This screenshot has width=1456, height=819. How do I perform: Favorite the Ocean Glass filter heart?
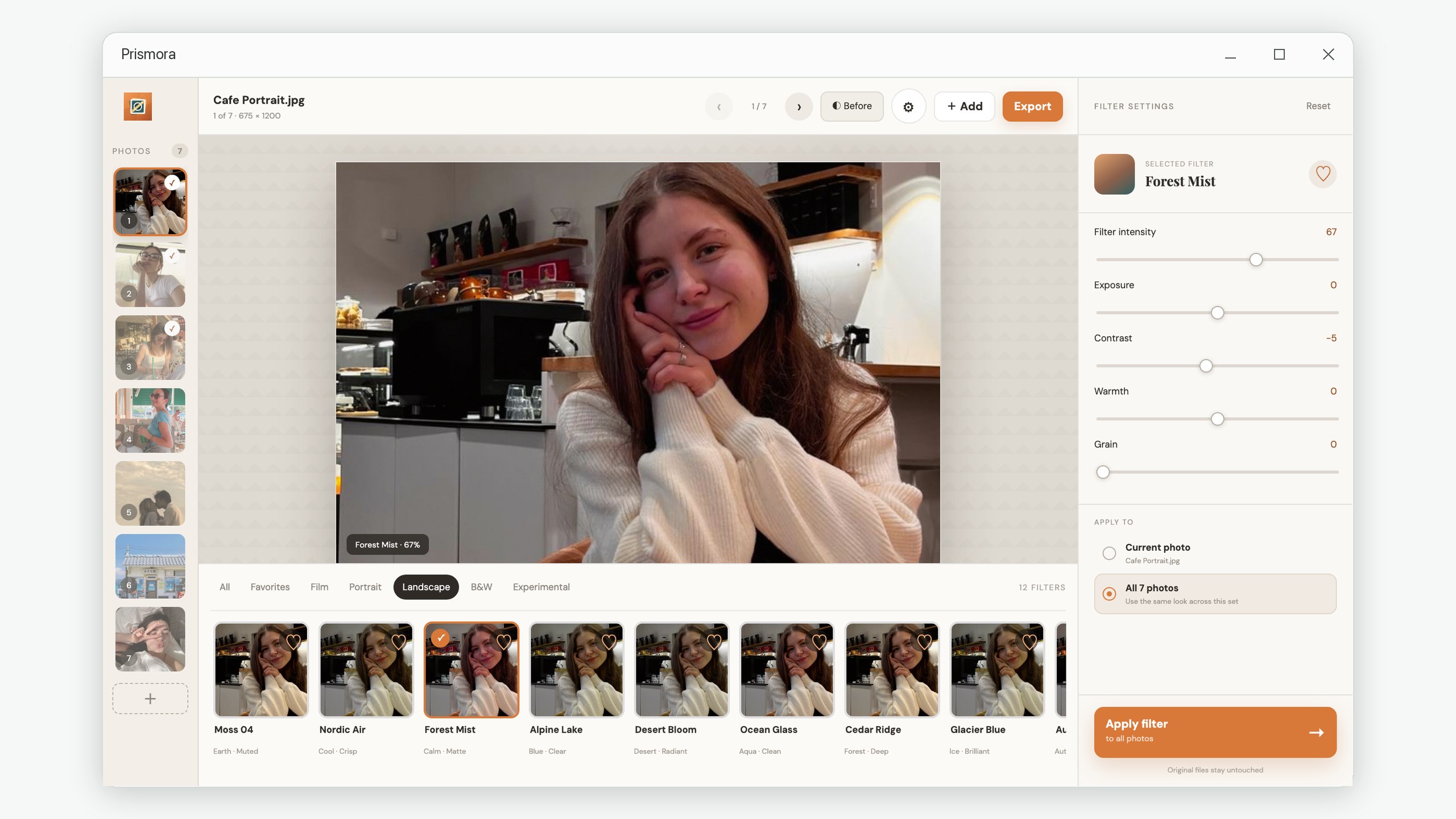(819, 642)
